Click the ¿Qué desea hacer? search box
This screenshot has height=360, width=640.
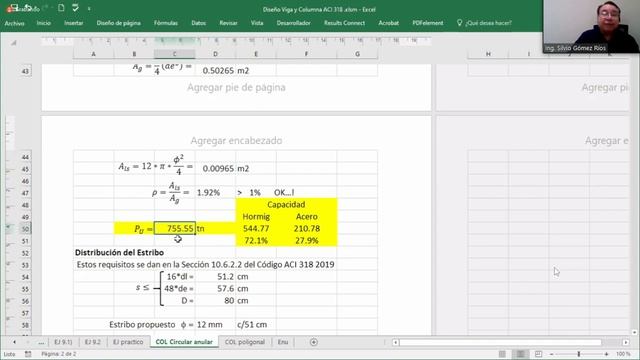488,23
